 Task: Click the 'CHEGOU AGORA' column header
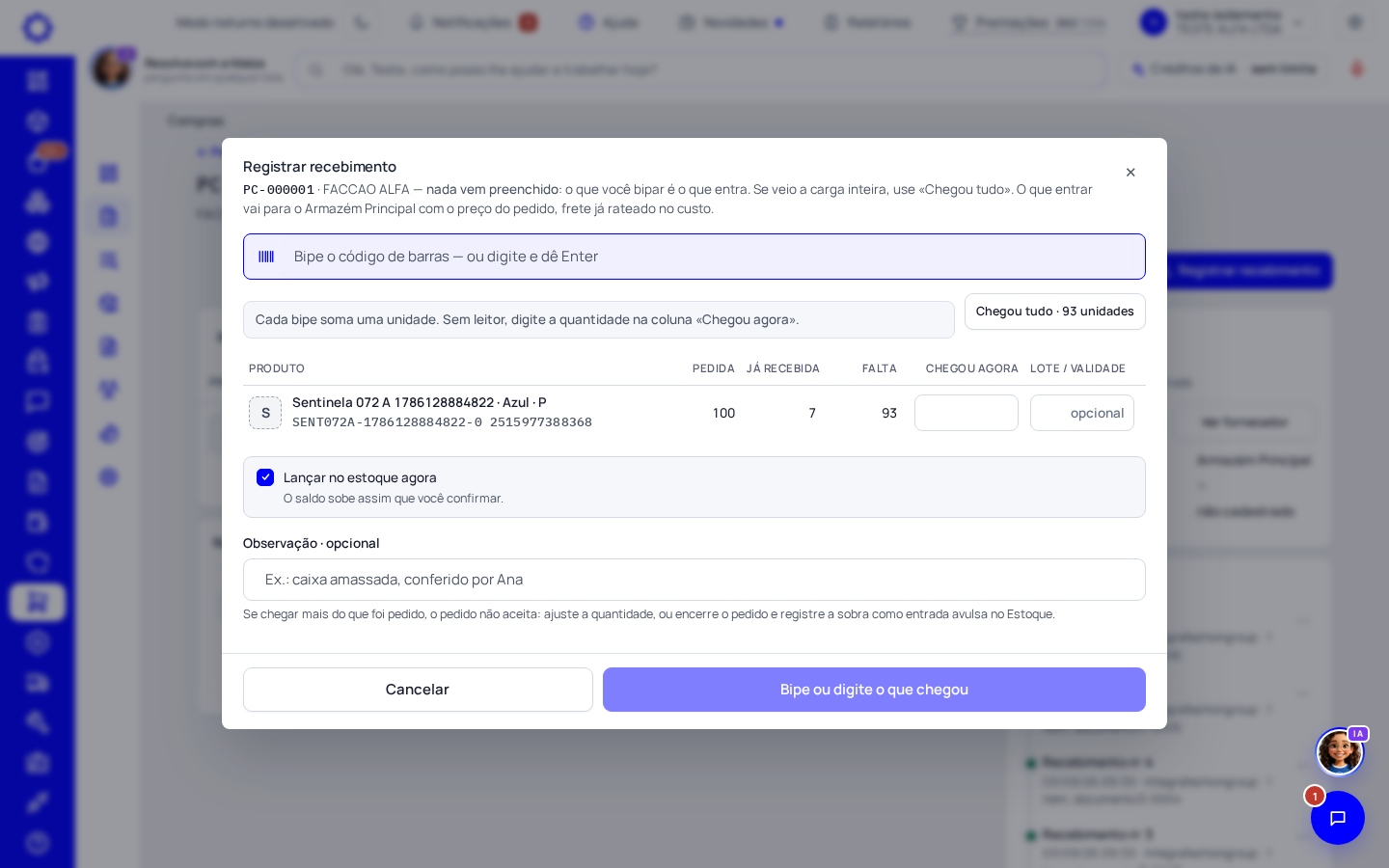pos(972,368)
